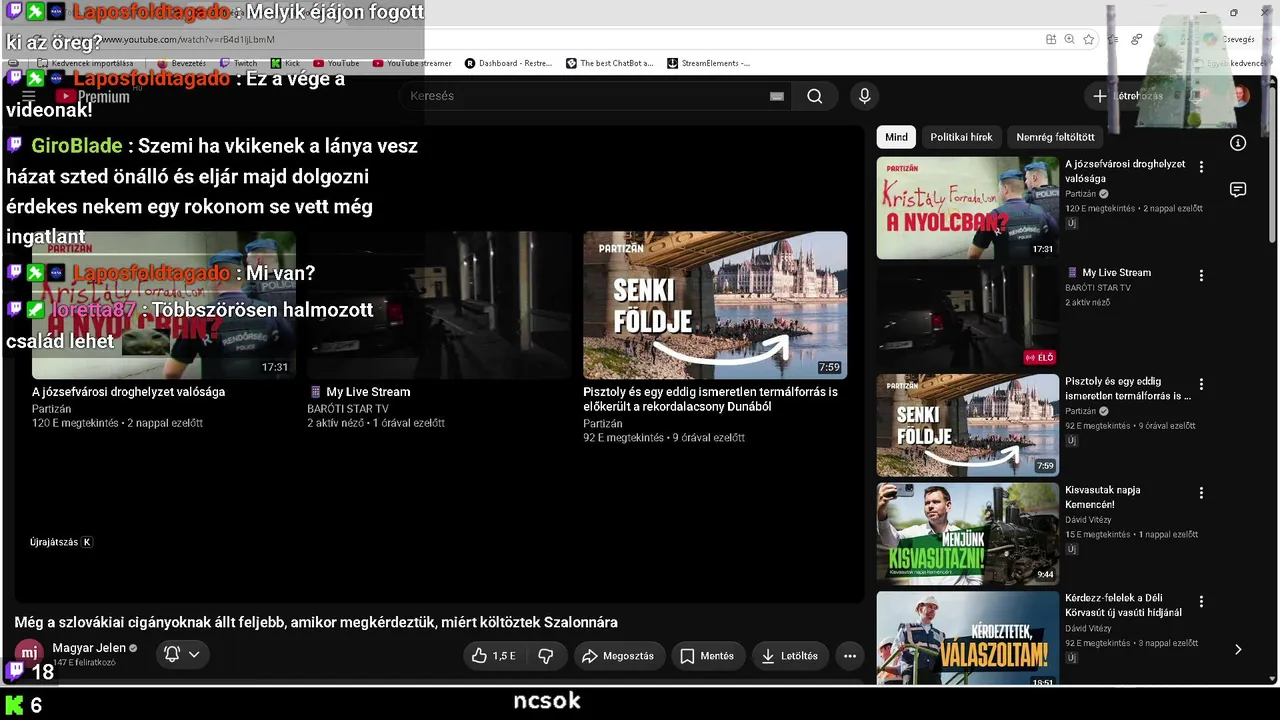Open the live chat panel icon
This screenshot has width=1280, height=720.
(1238, 190)
